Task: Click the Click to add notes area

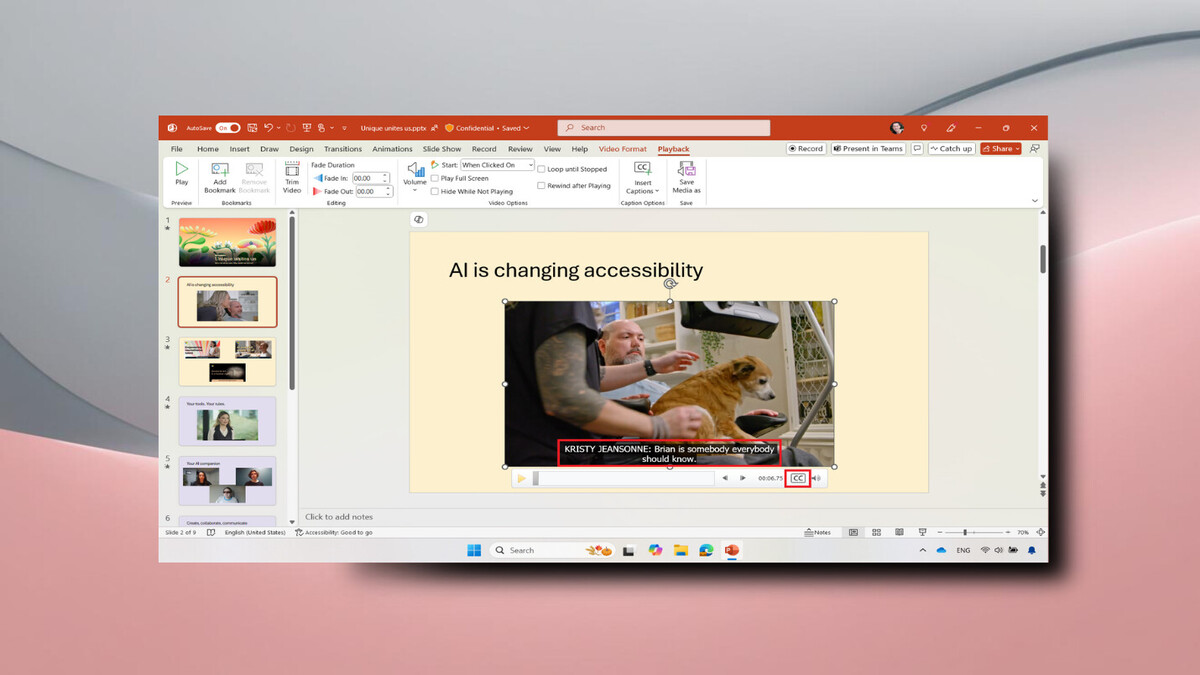Action: coord(339,517)
